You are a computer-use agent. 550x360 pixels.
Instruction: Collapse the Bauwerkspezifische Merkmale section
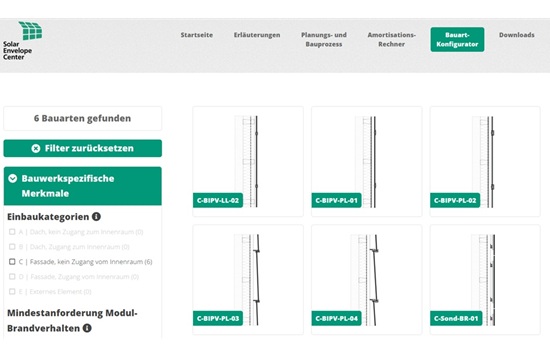click(x=82, y=186)
